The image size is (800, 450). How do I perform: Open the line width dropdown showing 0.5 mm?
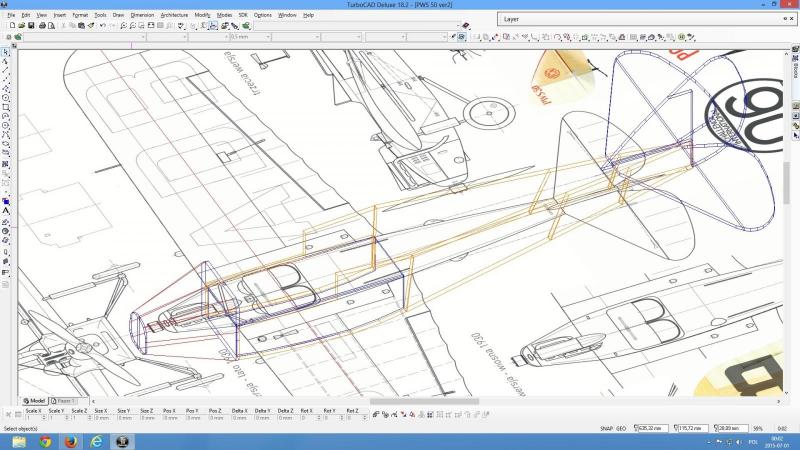coord(266,37)
